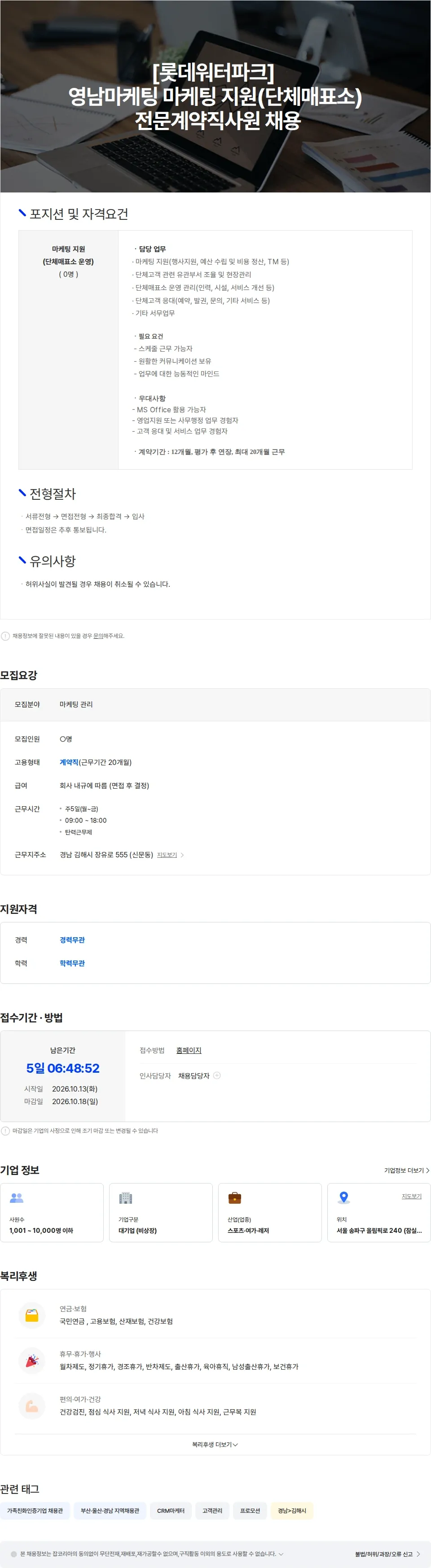Viewport: 431px width, 1568px height.
Task: Click the info icon beside 채용정보에 잘못된 내용
Action: point(5,636)
